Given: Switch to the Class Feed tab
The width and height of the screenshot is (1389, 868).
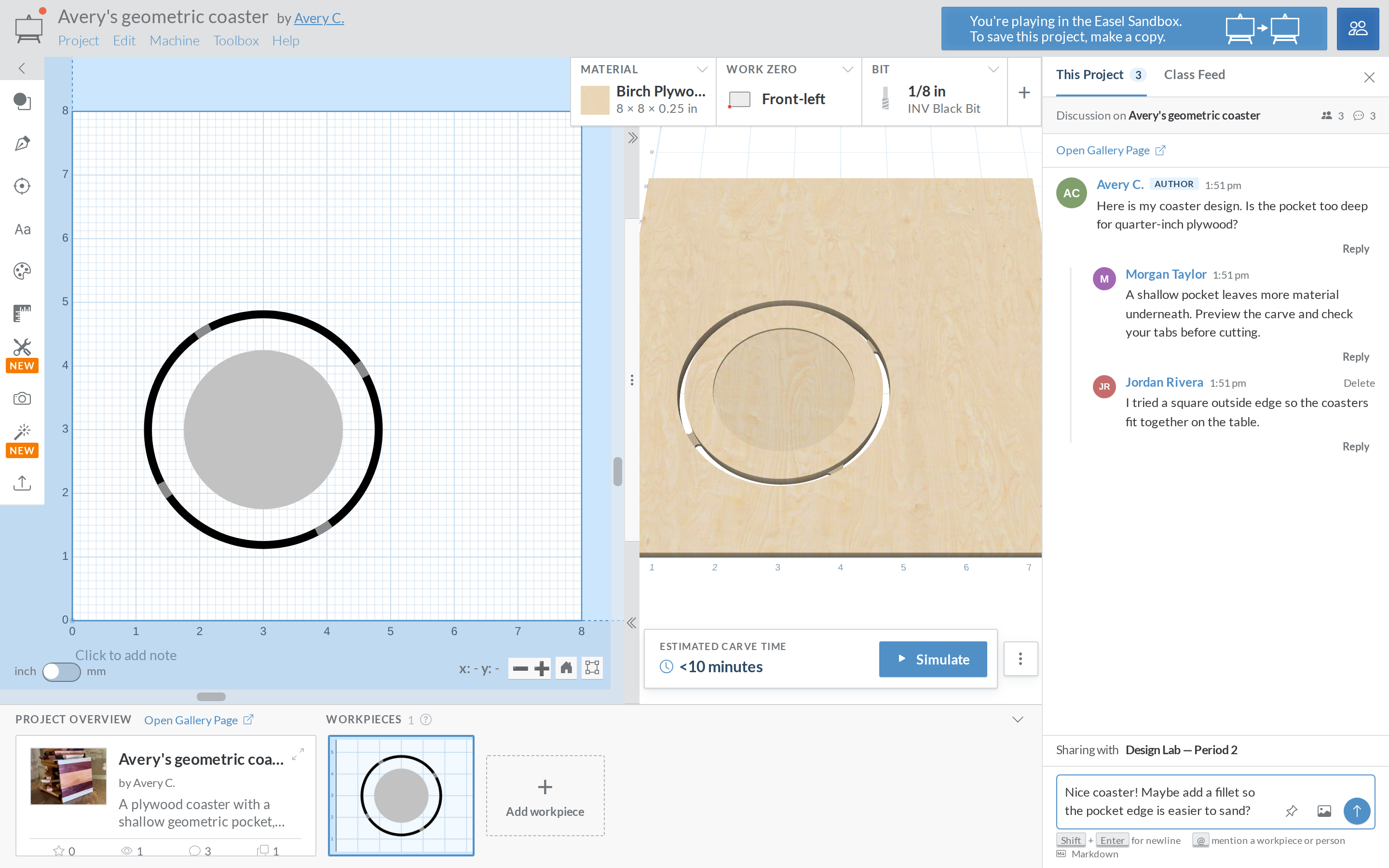Looking at the screenshot, I should [x=1194, y=75].
